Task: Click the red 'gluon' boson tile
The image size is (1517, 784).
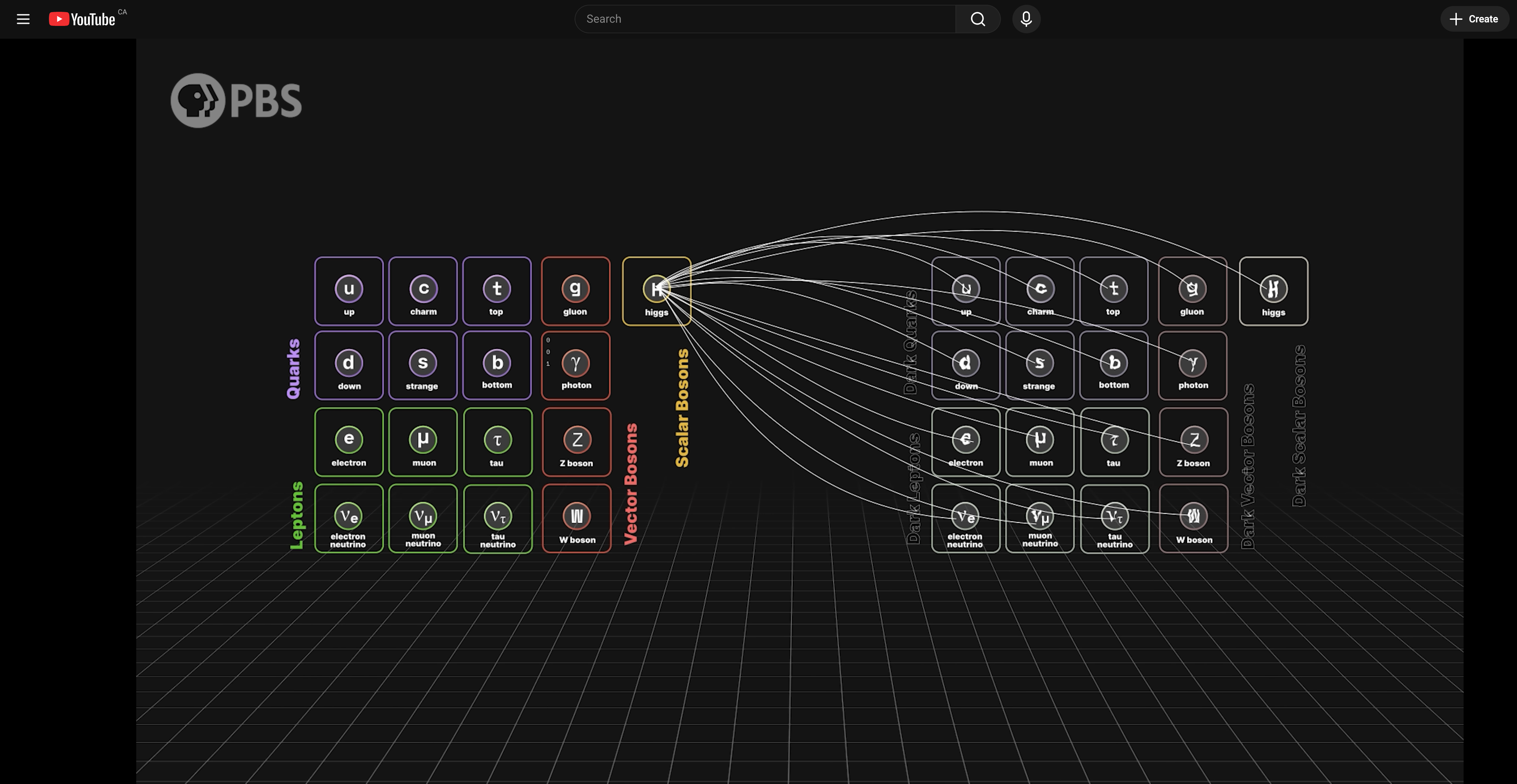Action: click(x=576, y=291)
